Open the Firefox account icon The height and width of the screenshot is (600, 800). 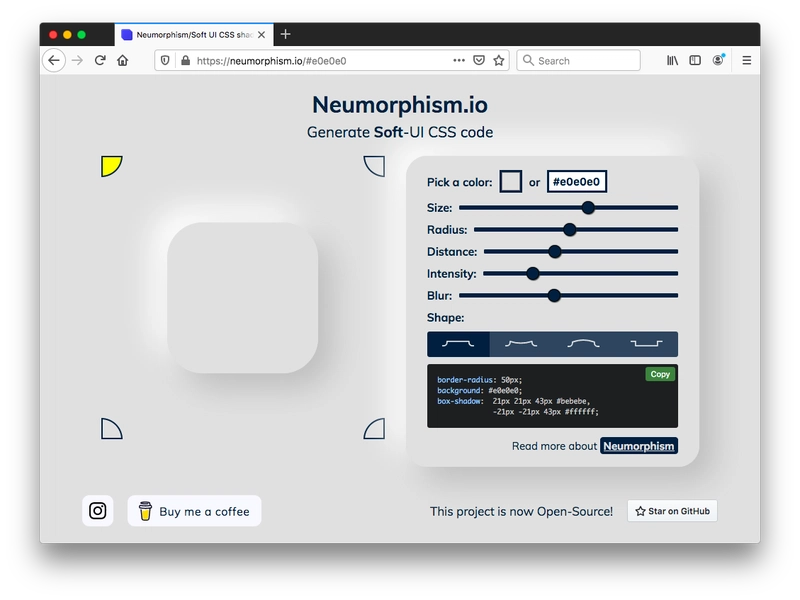click(x=718, y=60)
